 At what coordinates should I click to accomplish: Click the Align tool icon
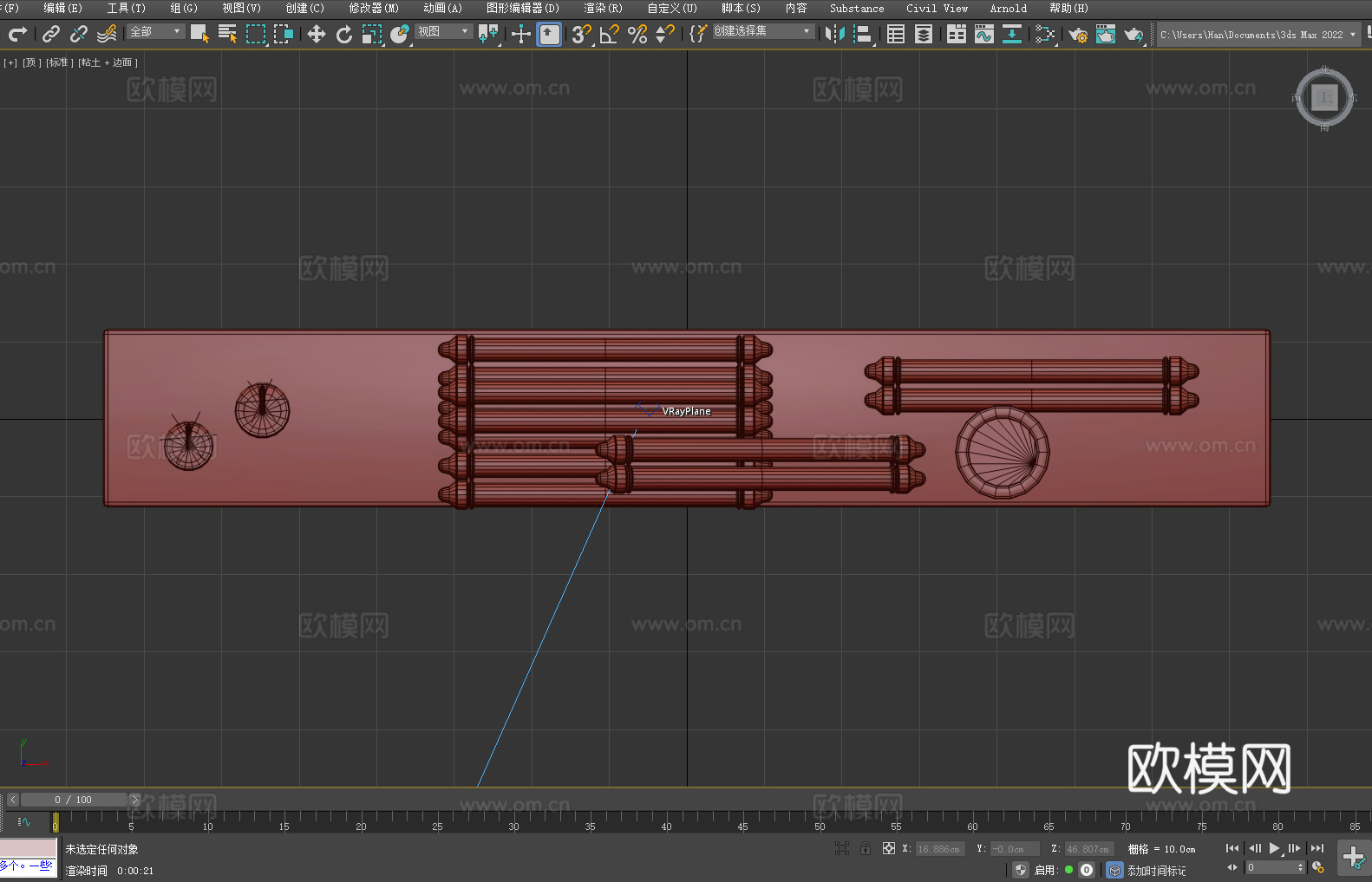863,34
